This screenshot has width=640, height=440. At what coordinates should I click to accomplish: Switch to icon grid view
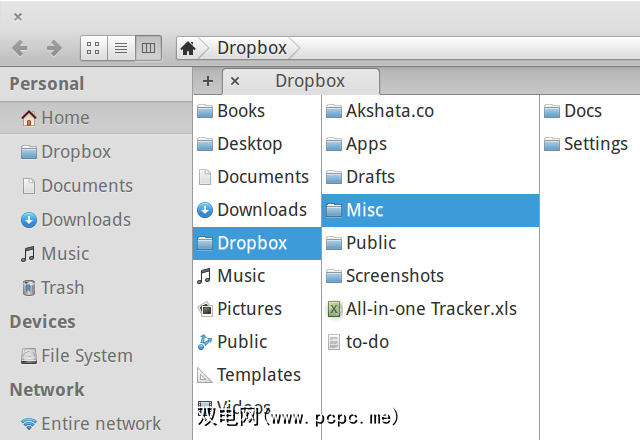point(93,48)
